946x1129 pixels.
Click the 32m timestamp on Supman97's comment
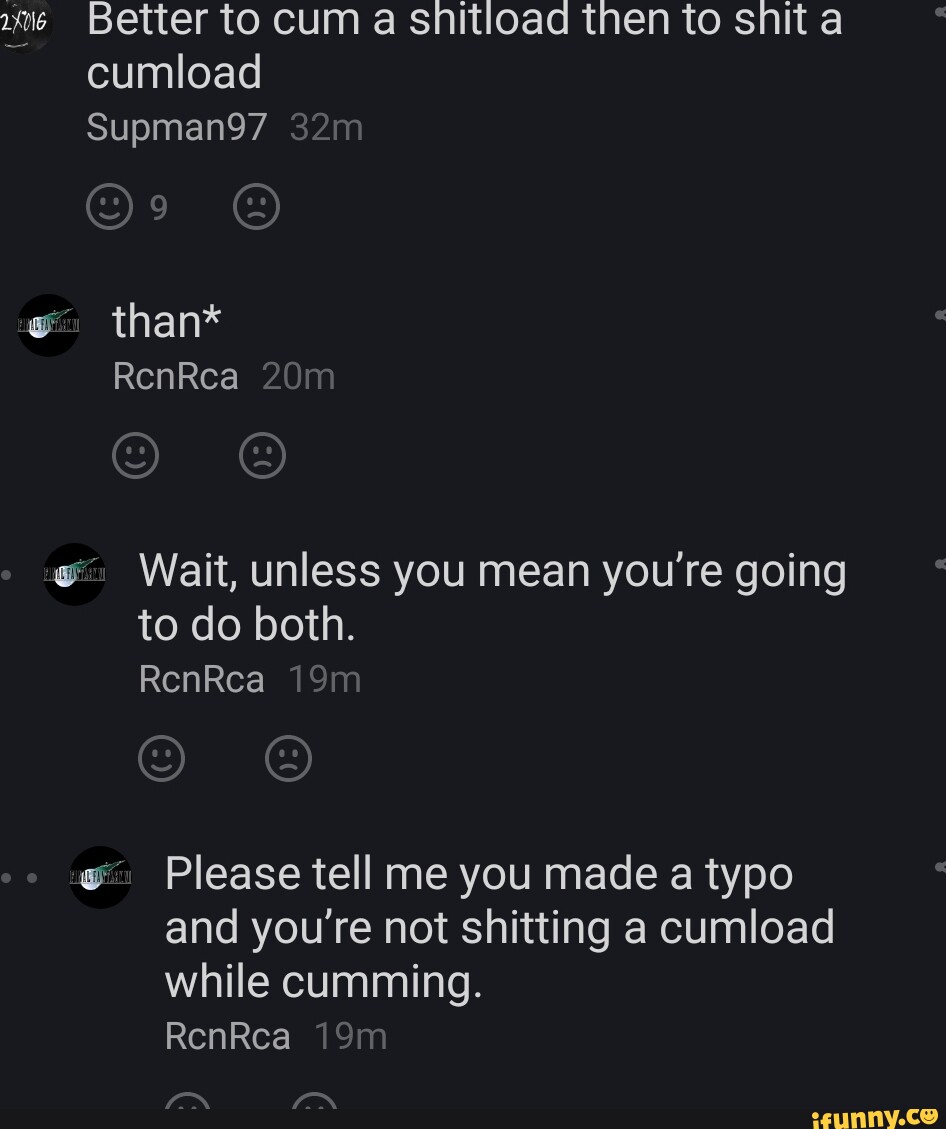point(325,127)
